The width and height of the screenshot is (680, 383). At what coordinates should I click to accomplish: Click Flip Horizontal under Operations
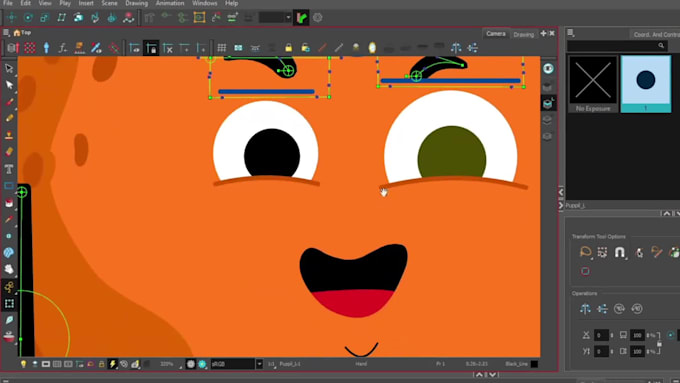[585, 308]
